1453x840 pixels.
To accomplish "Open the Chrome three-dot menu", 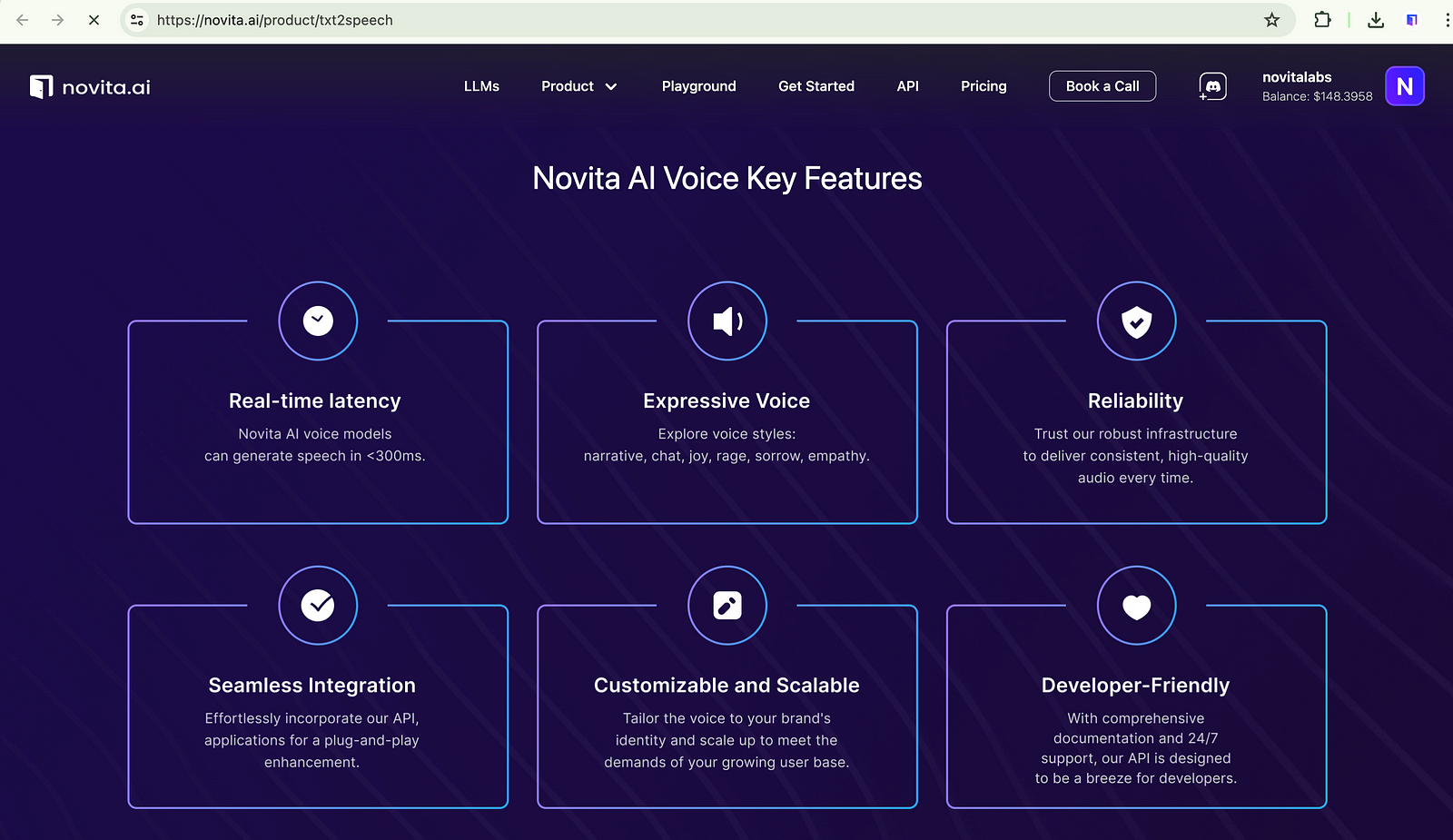I will [1447, 20].
